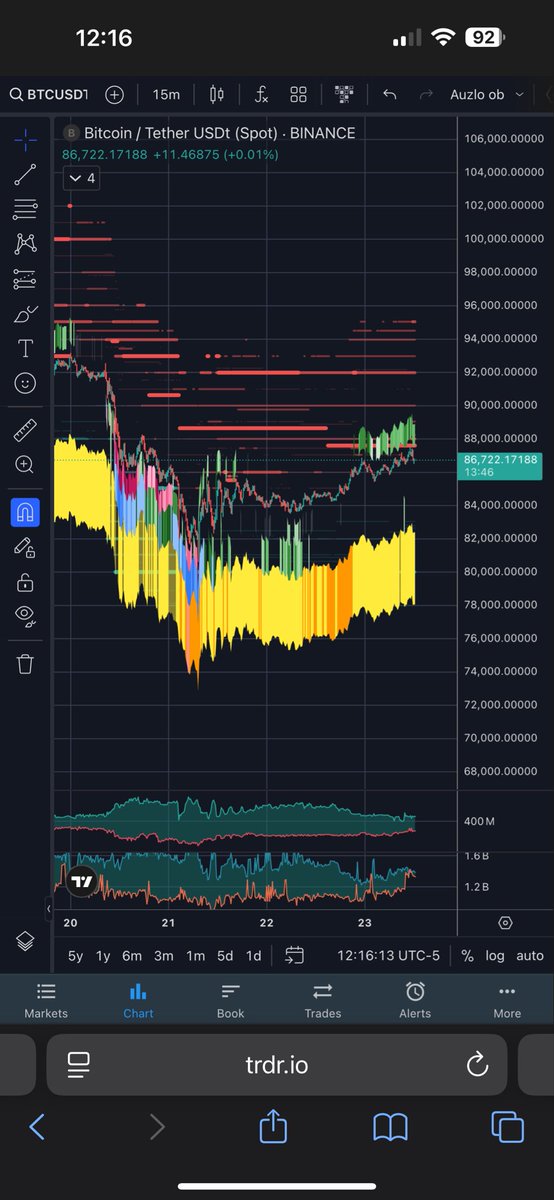
Task: Open the BTCUSDT symbol search field
Action: click(x=49, y=94)
